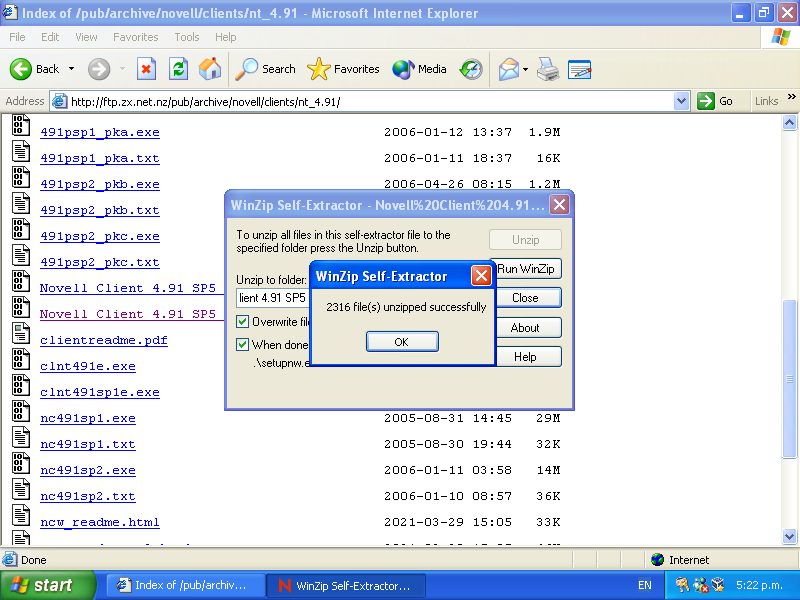Click the 5:22 p.m. taskbar clock
This screenshot has height=600, width=800.
coord(760,585)
